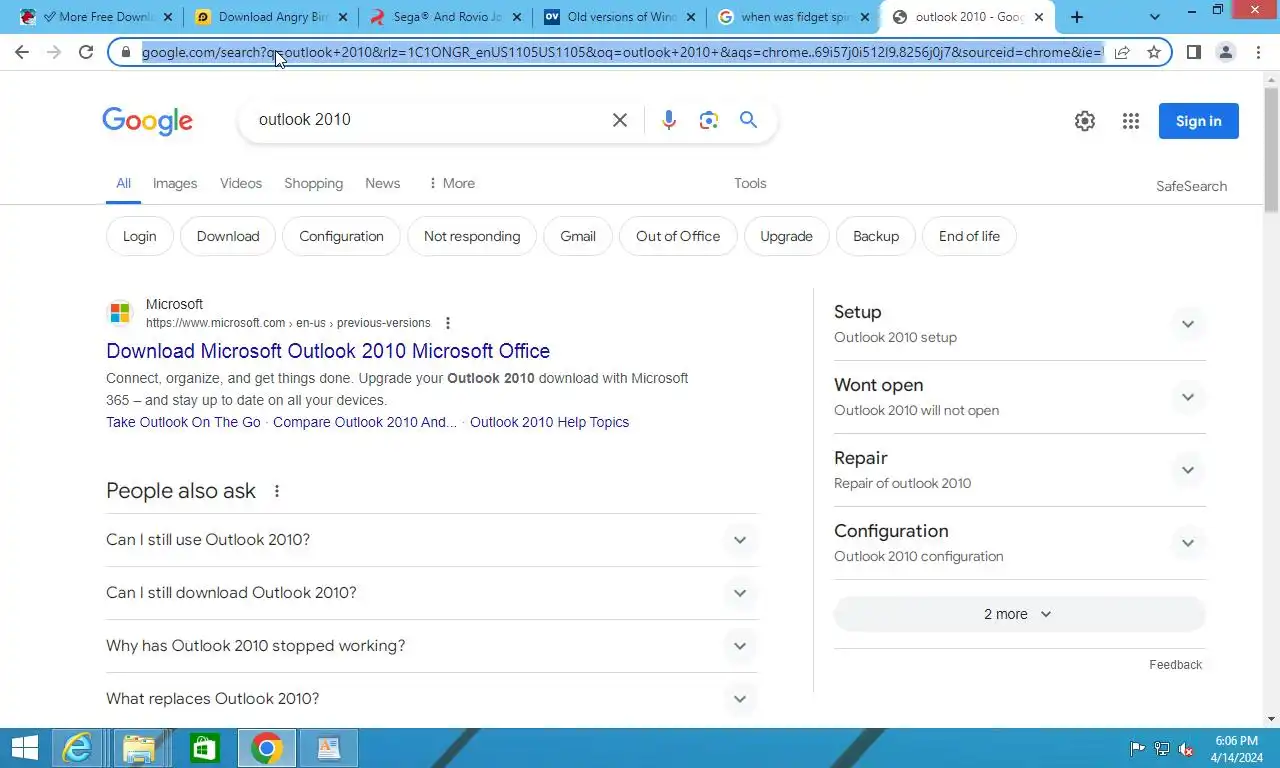Open the Store app on taskbar
This screenshot has height=768, width=1280.
tap(204, 748)
